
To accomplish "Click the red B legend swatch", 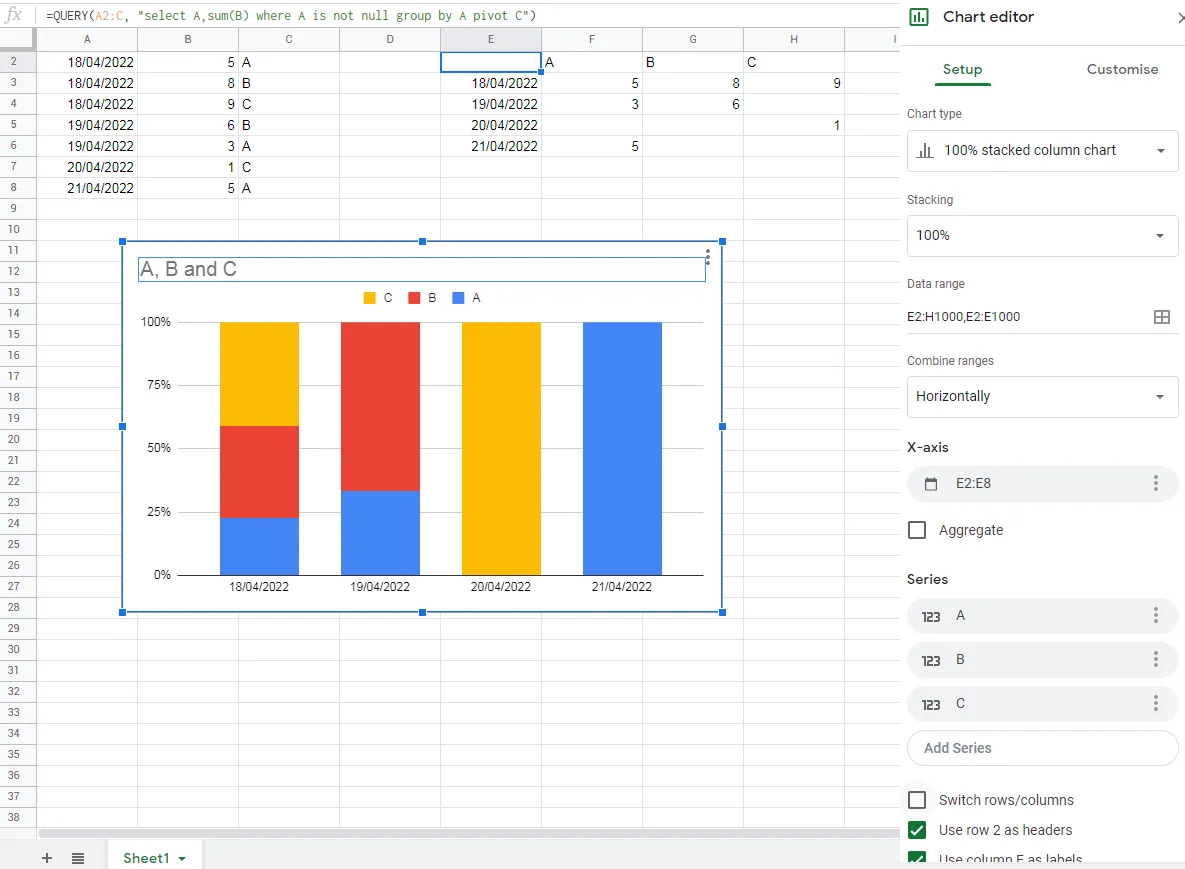I will tap(414, 298).
